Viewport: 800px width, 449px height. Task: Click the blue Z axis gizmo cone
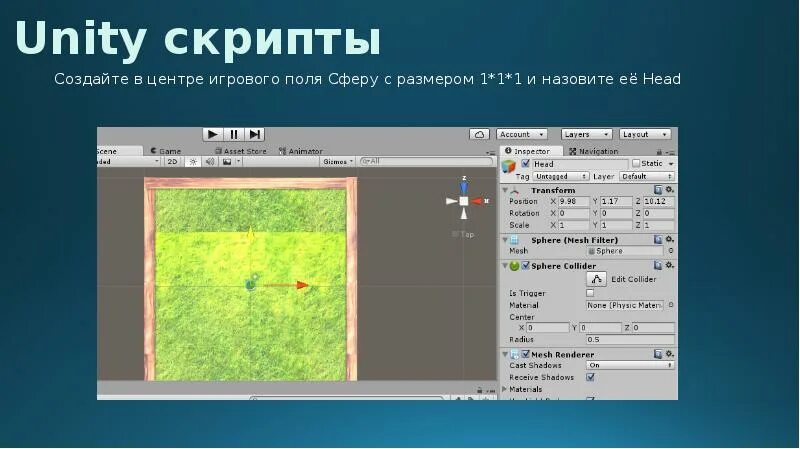click(x=464, y=187)
